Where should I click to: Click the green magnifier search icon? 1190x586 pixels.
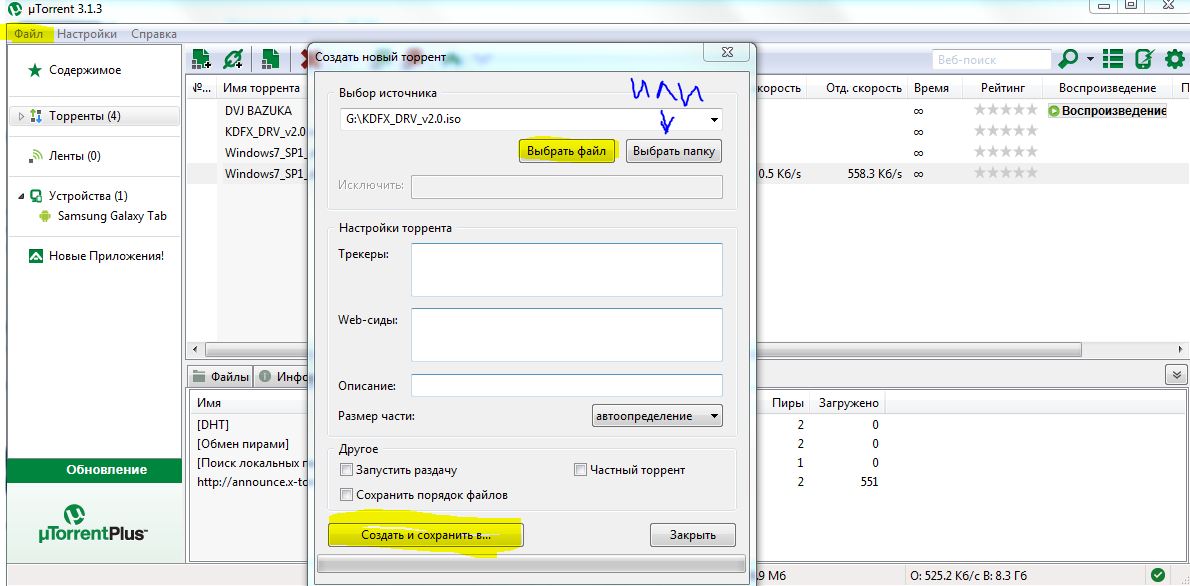coord(1069,58)
